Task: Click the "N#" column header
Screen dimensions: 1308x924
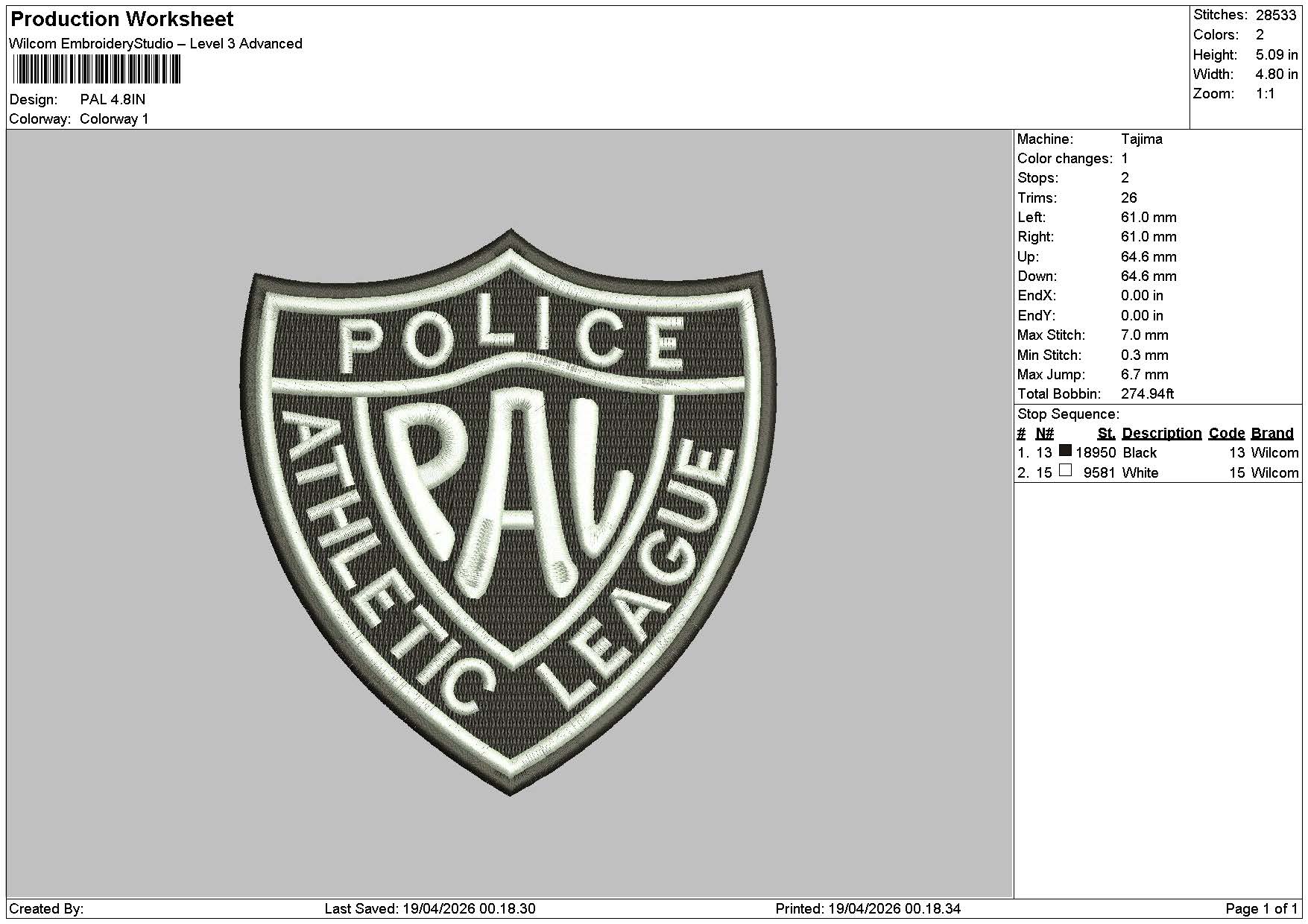Action: click(1044, 434)
